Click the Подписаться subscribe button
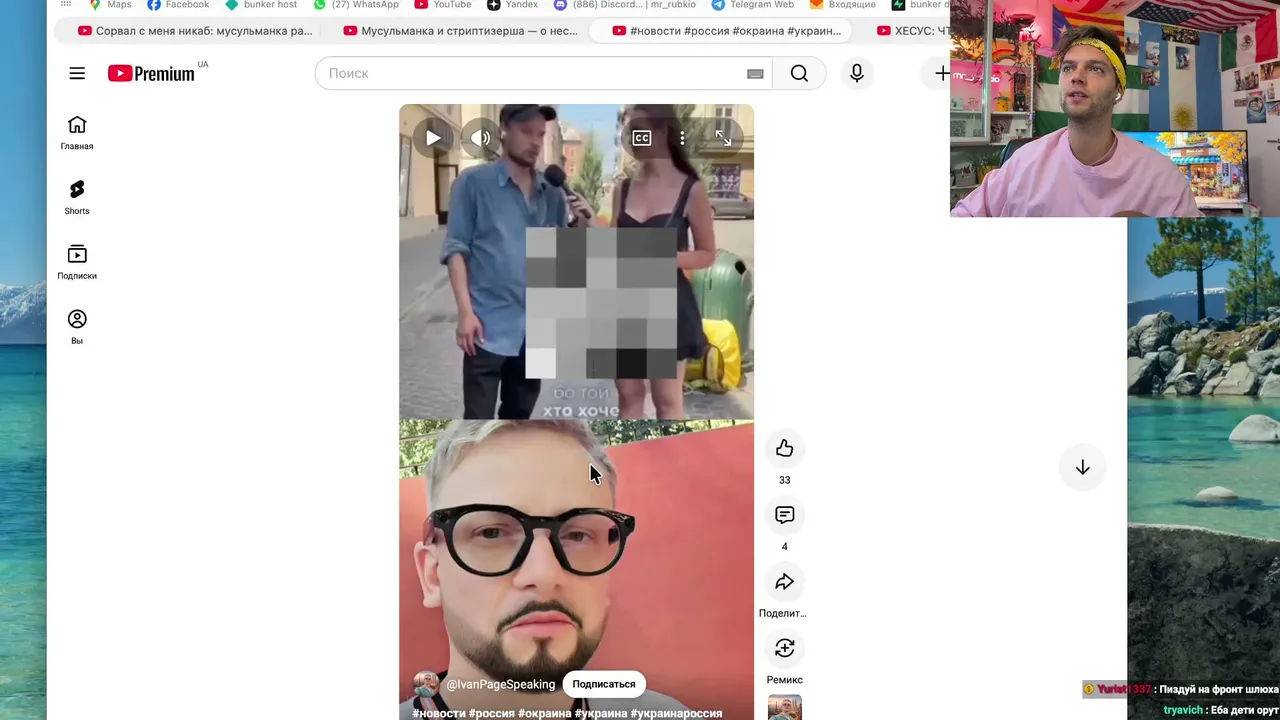Screen dimensions: 1280x720 coord(604,684)
